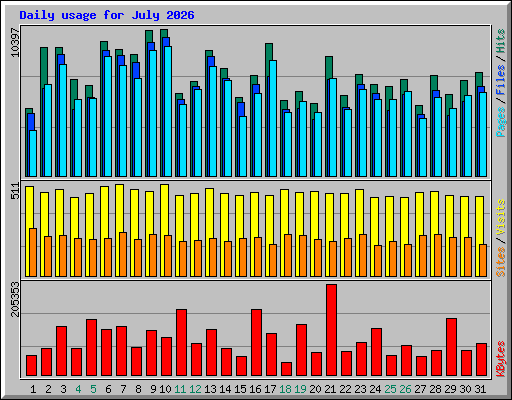This screenshot has width=512, height=400.
Task: Click day 16 on the x-axis
Action: 255,389
